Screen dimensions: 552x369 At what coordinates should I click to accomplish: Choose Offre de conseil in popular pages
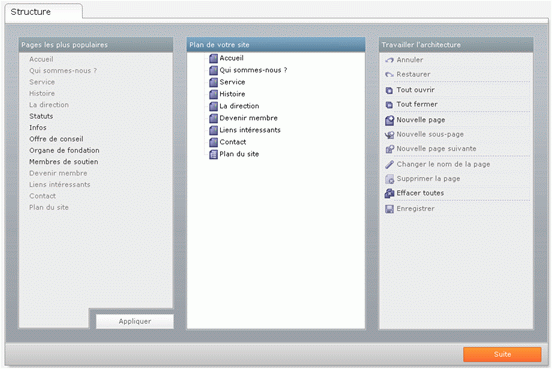[x=56, y=139]
